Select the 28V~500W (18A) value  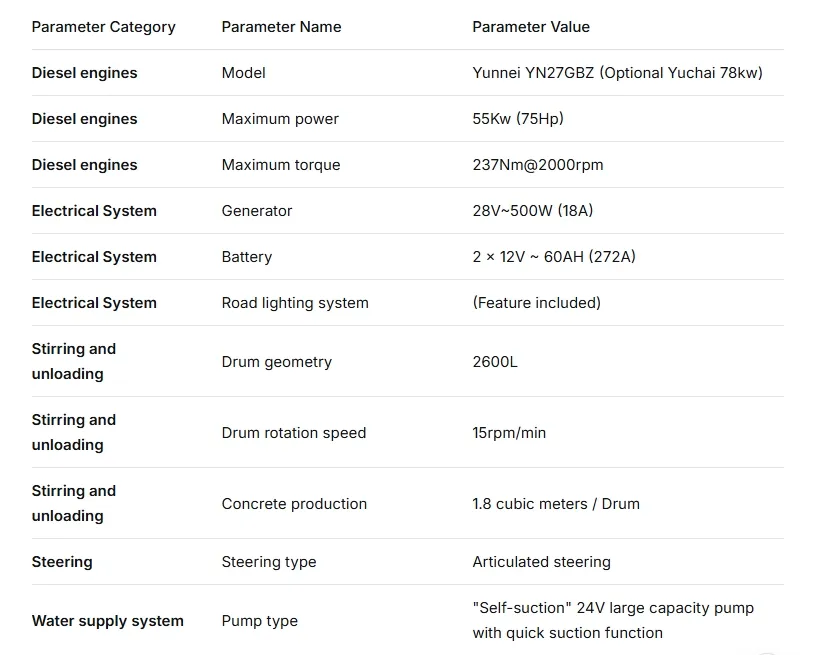533,211
